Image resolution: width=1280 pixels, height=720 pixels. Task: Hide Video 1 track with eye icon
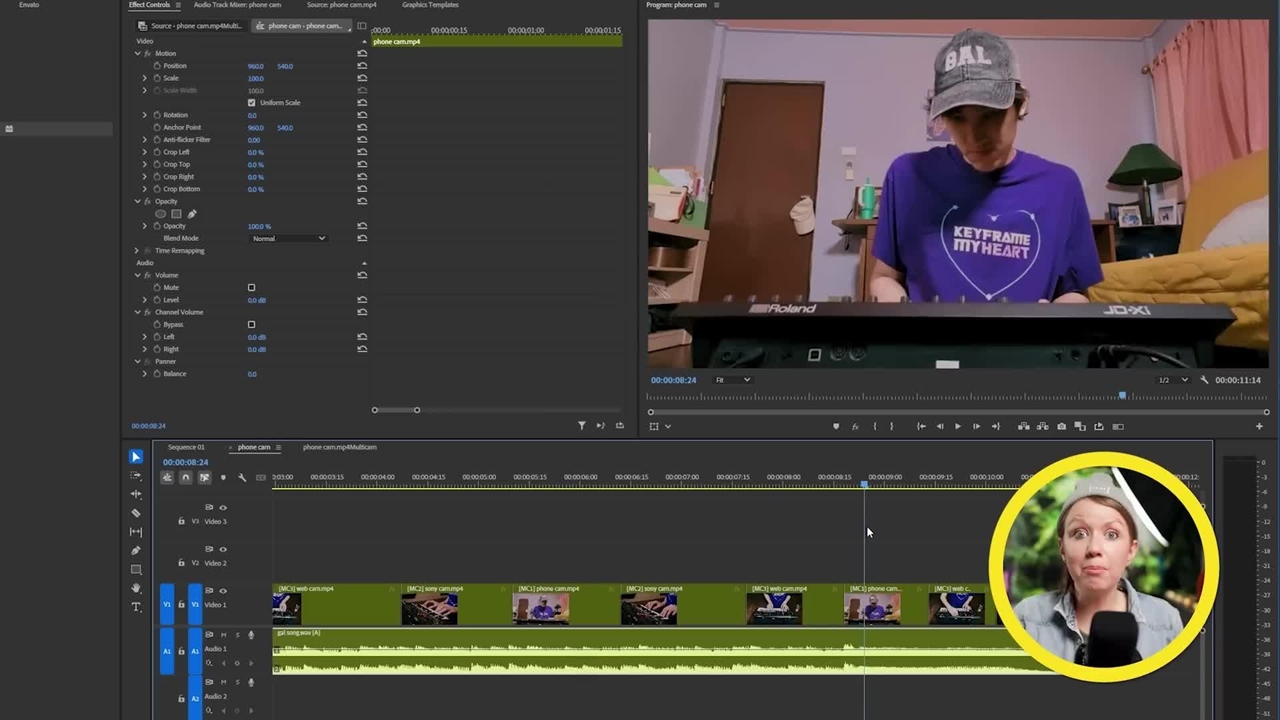pos(223,591)
